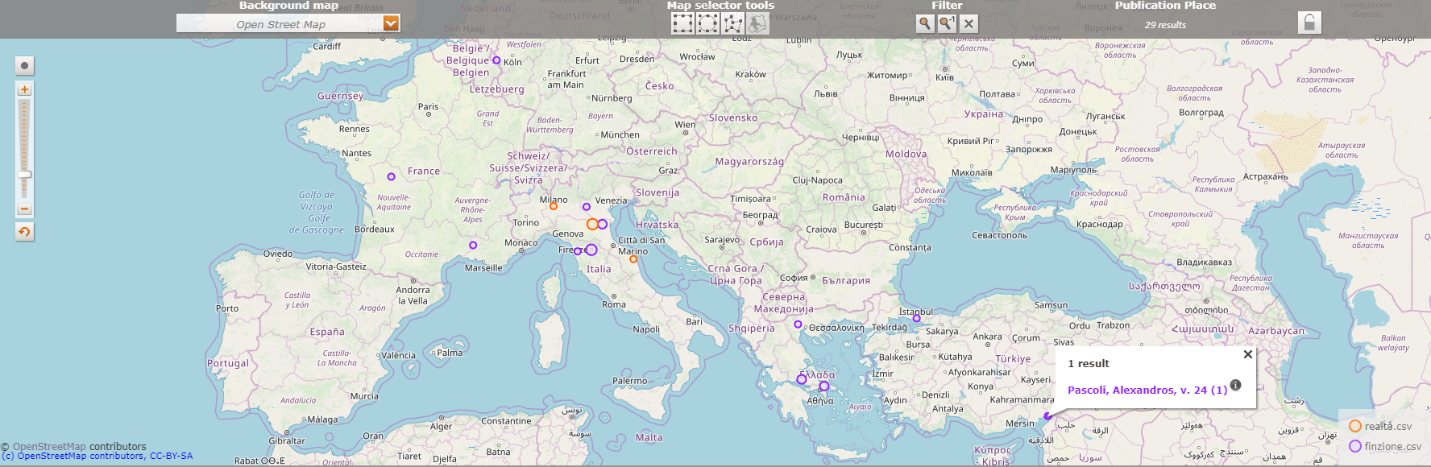Click the purple marker north of Marseille
The width and height of the screenshot is (1431, 467).
click(473, 245)
